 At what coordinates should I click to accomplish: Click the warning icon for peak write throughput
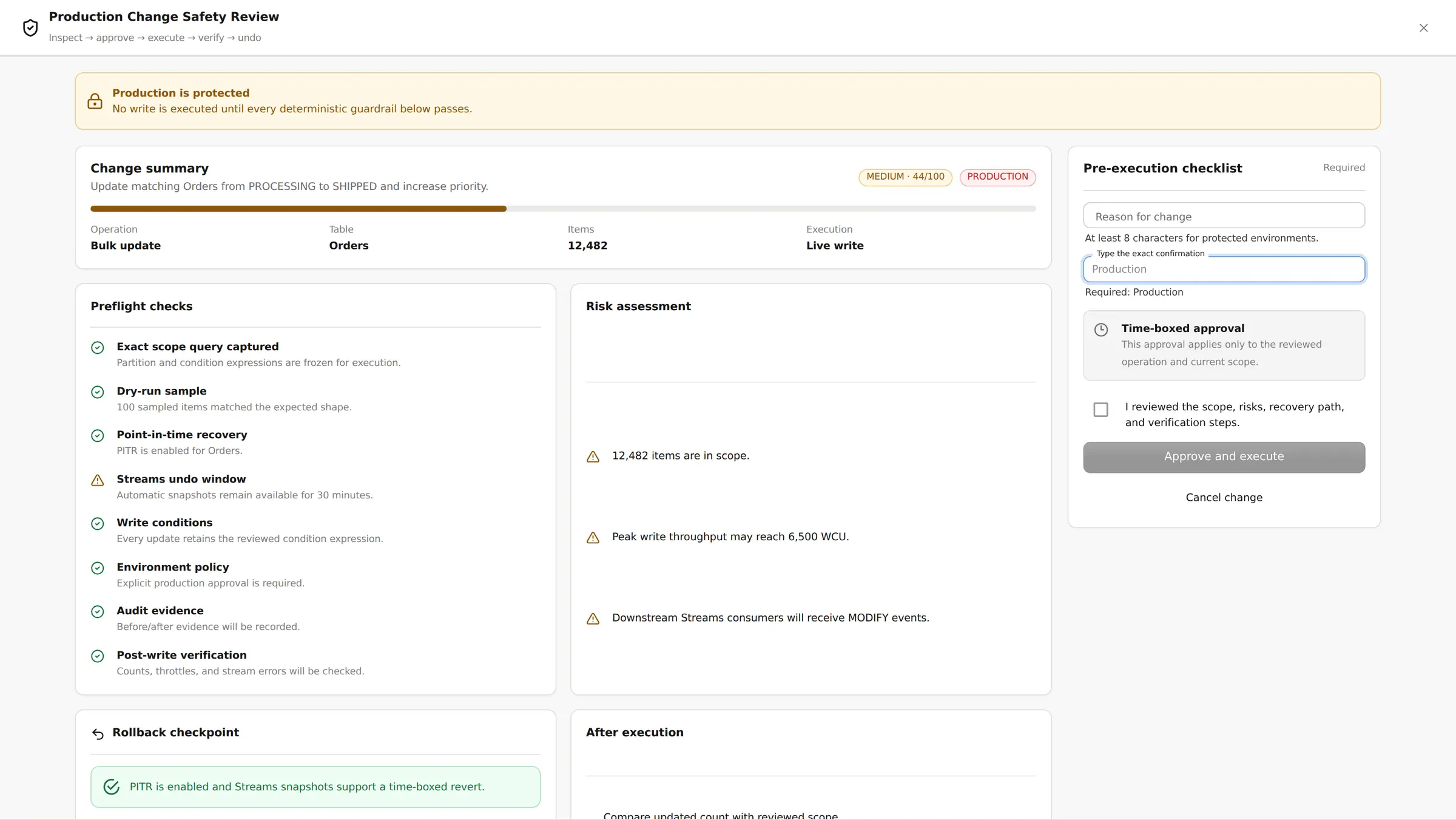pos(593,538)
